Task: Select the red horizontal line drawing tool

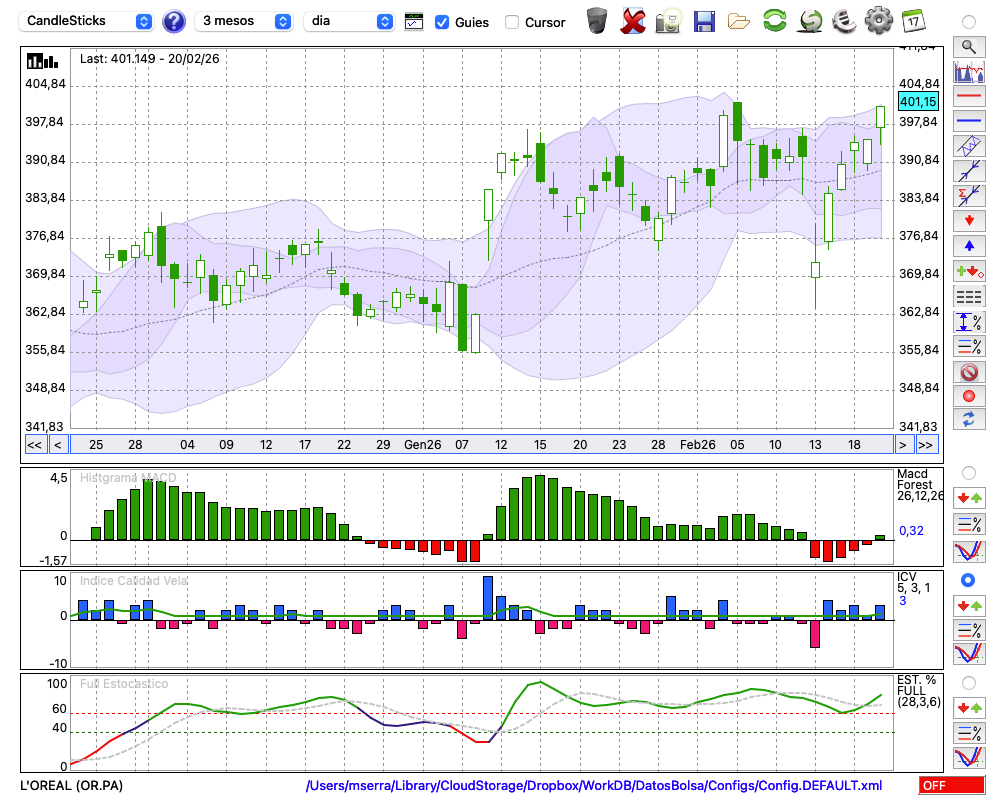Action: [x=969, y=97]
